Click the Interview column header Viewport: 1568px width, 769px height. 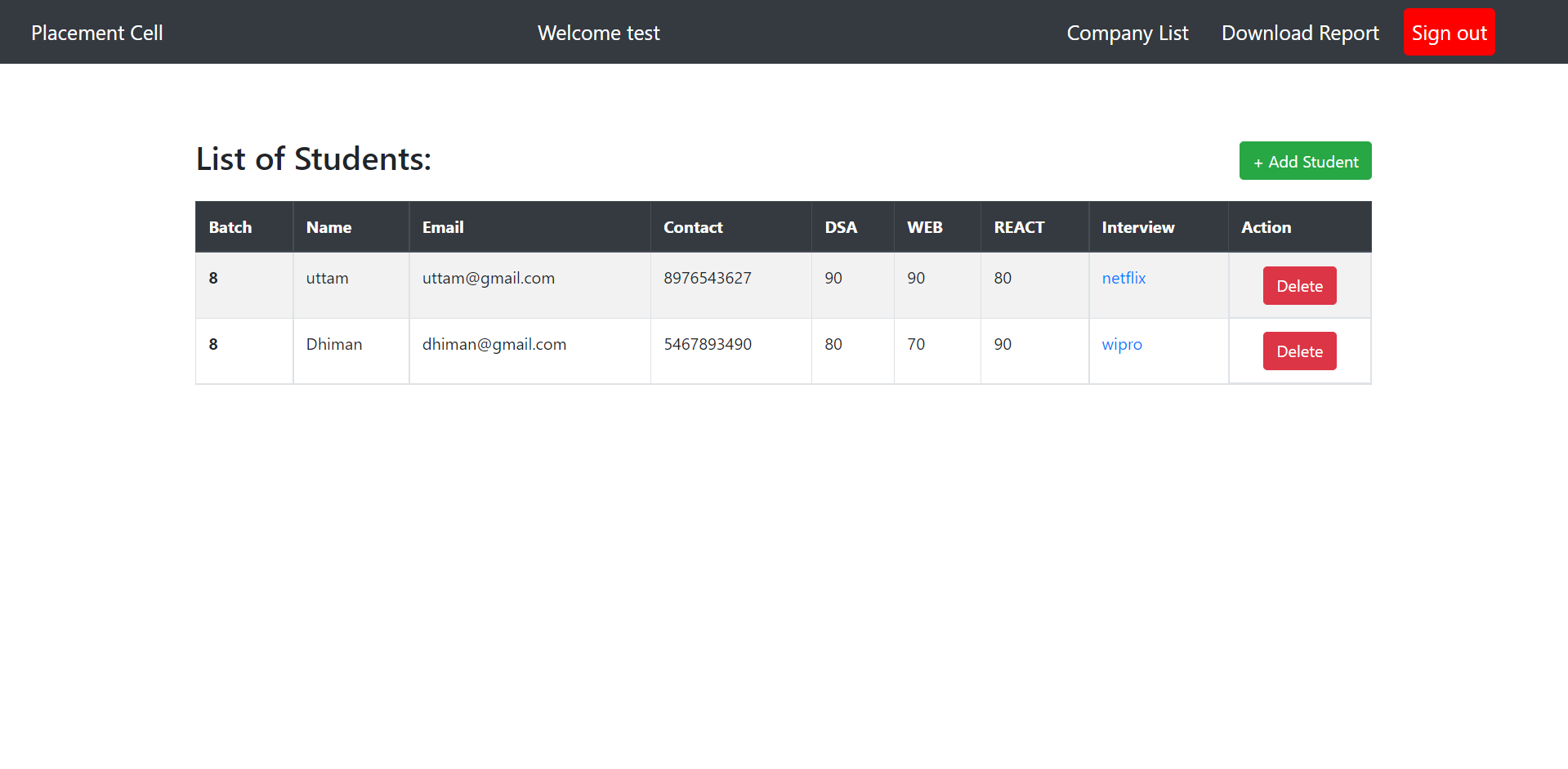1137,227
